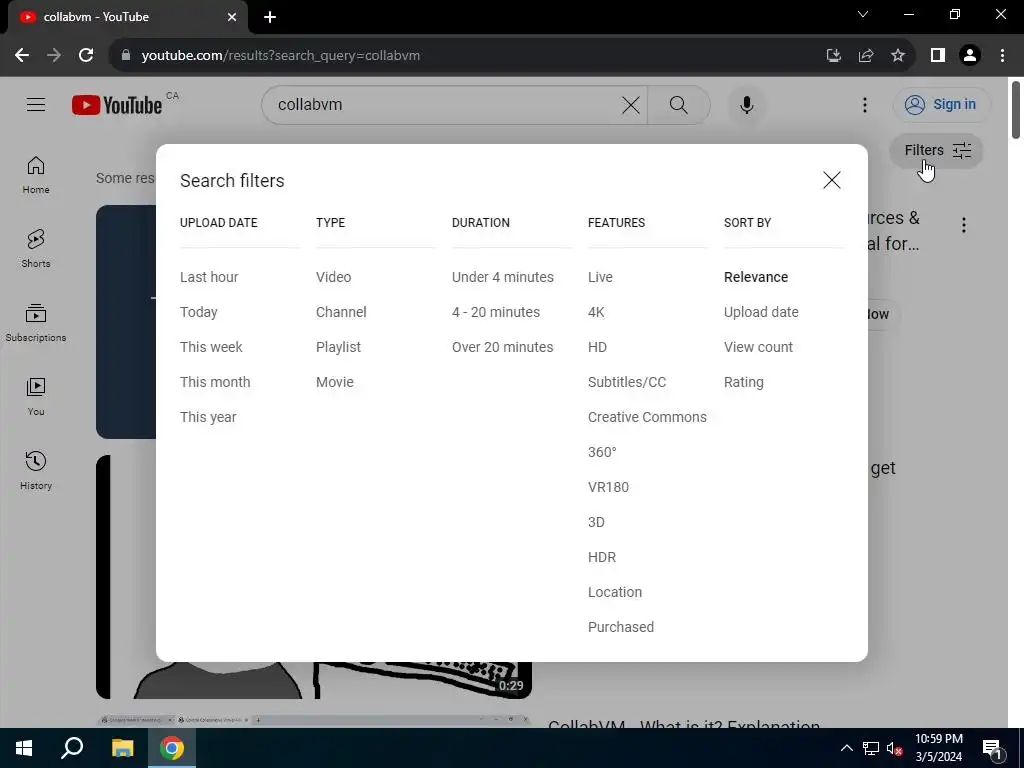Image resolution: width=1024 pixels, height=768 pixels.
Task: Open Shorts in the sidebar
Action: pos(36,249)
